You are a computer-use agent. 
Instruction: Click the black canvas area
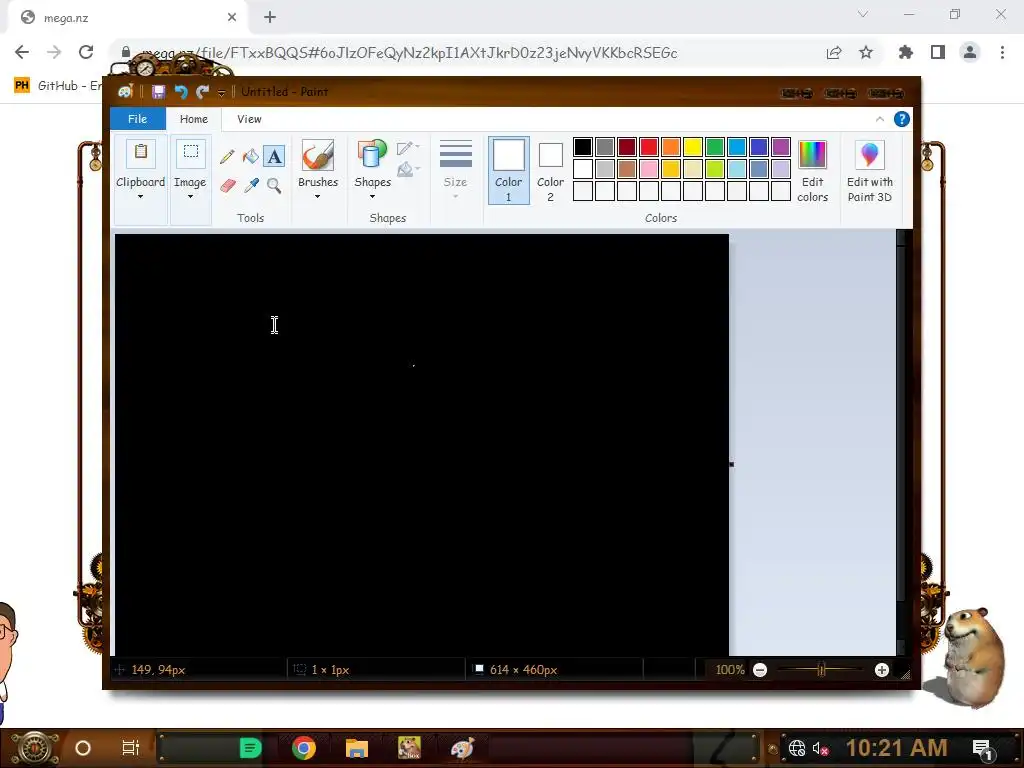tap(422, 444)
